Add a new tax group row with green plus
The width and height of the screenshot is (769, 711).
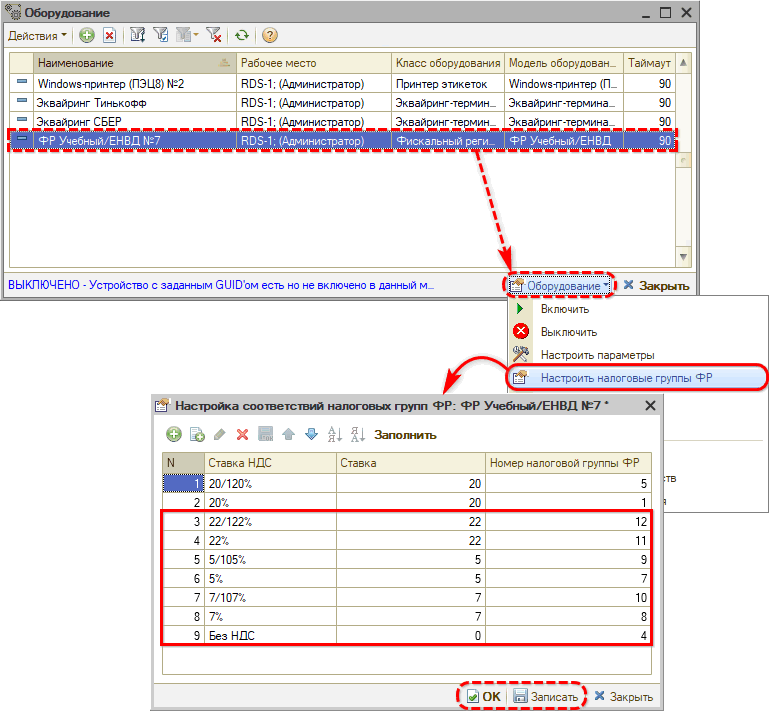click(174, 434)
